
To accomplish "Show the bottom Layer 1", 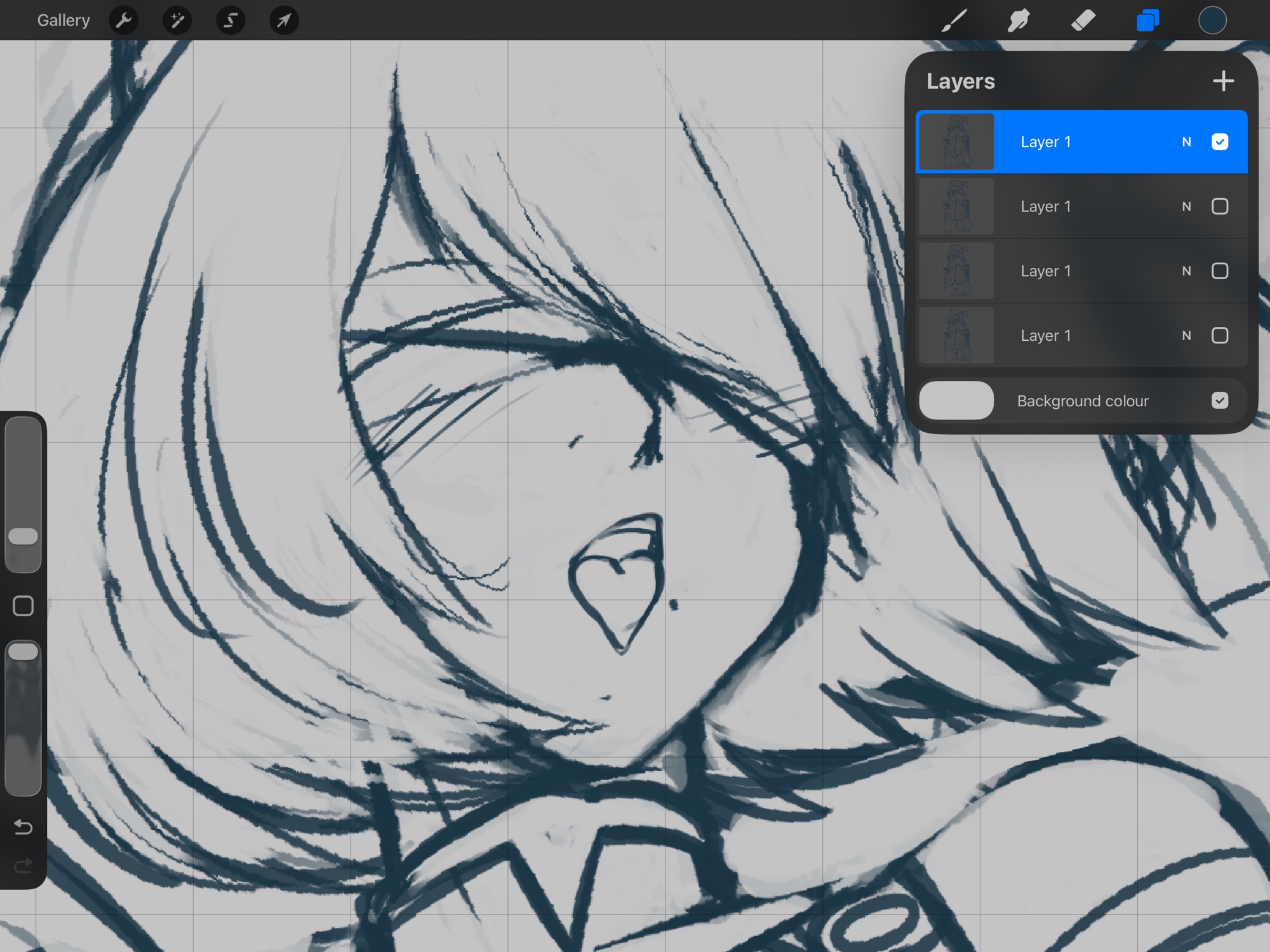I will point(1220,336).
